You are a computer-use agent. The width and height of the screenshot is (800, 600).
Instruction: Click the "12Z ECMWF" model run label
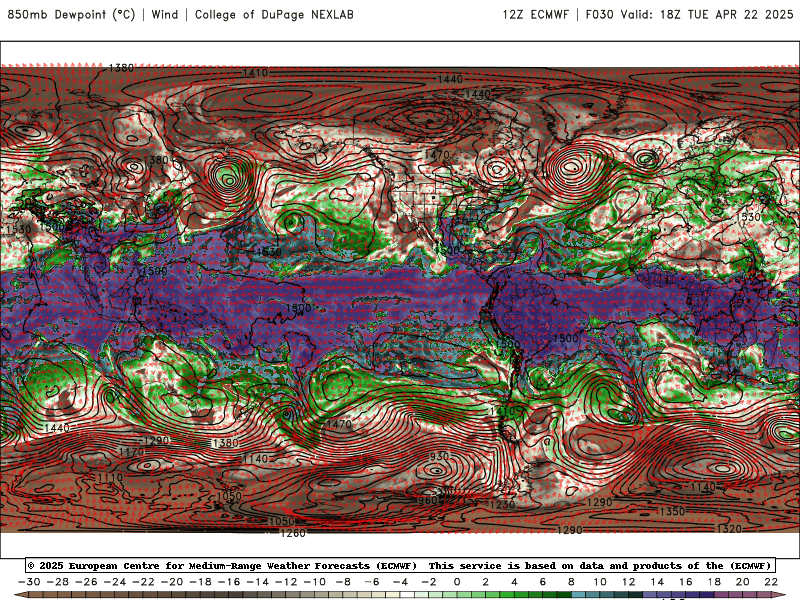[536, 15]
